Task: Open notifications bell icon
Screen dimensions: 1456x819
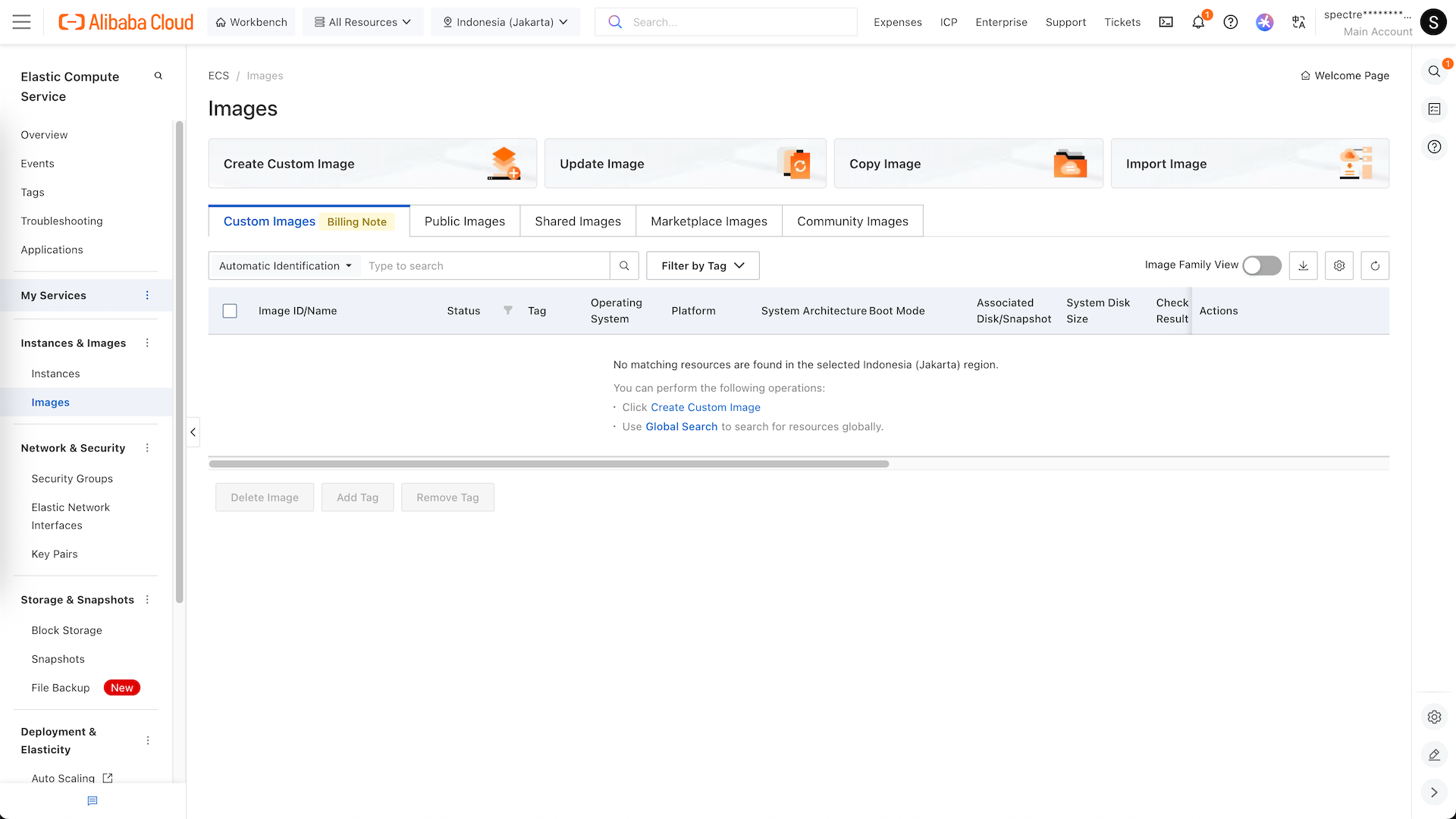Action: (x=1198, y=22)
